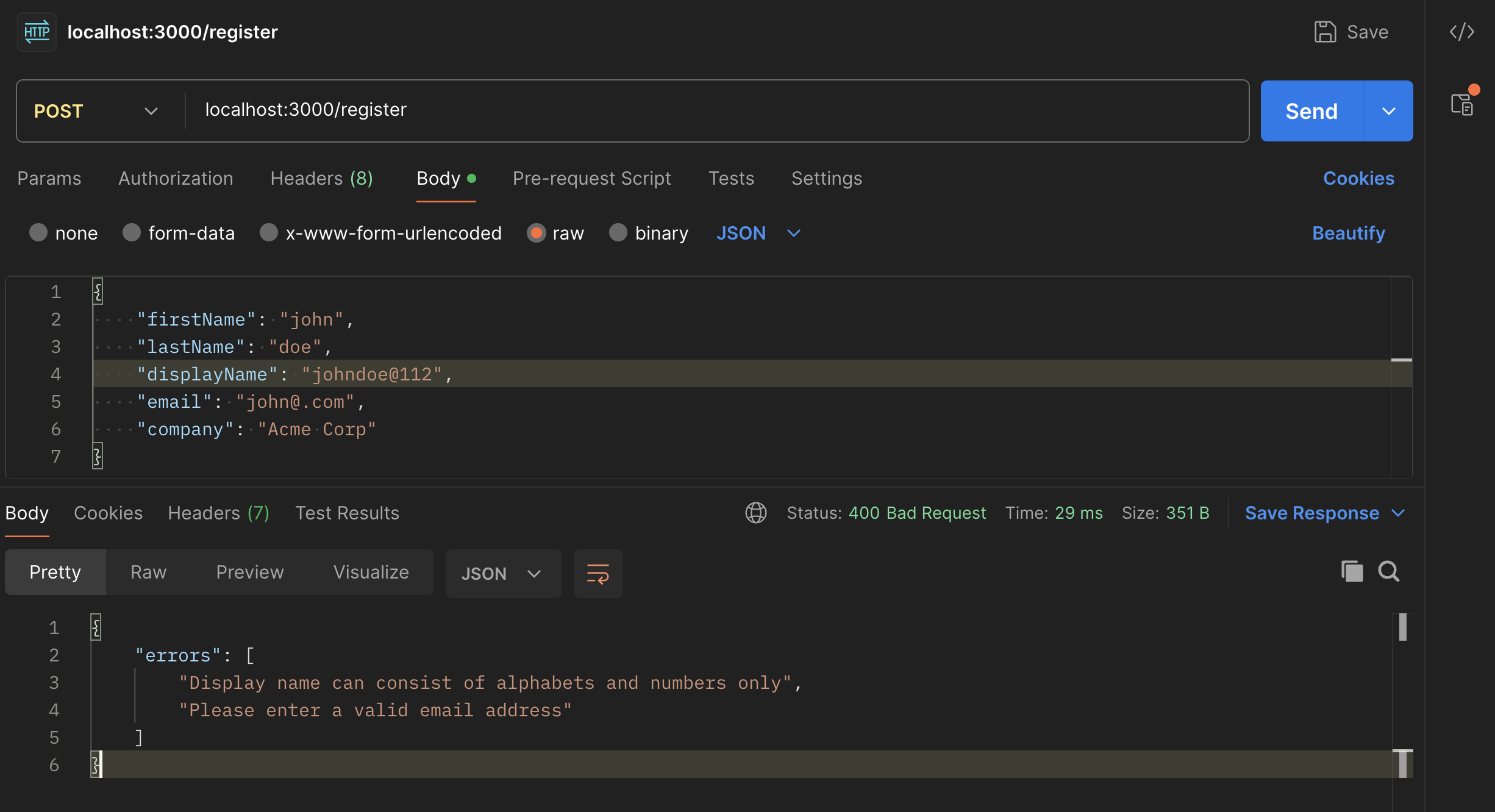
Task: Open the response Headers (7) tab
Action: pos(219,513)
